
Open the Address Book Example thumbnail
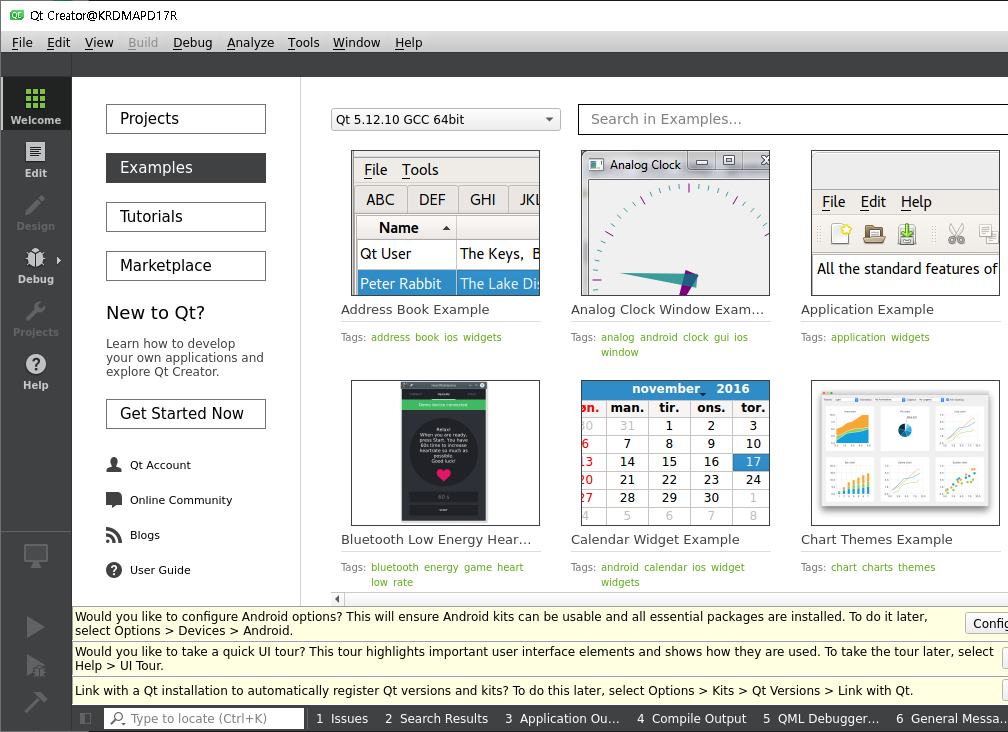445,223
